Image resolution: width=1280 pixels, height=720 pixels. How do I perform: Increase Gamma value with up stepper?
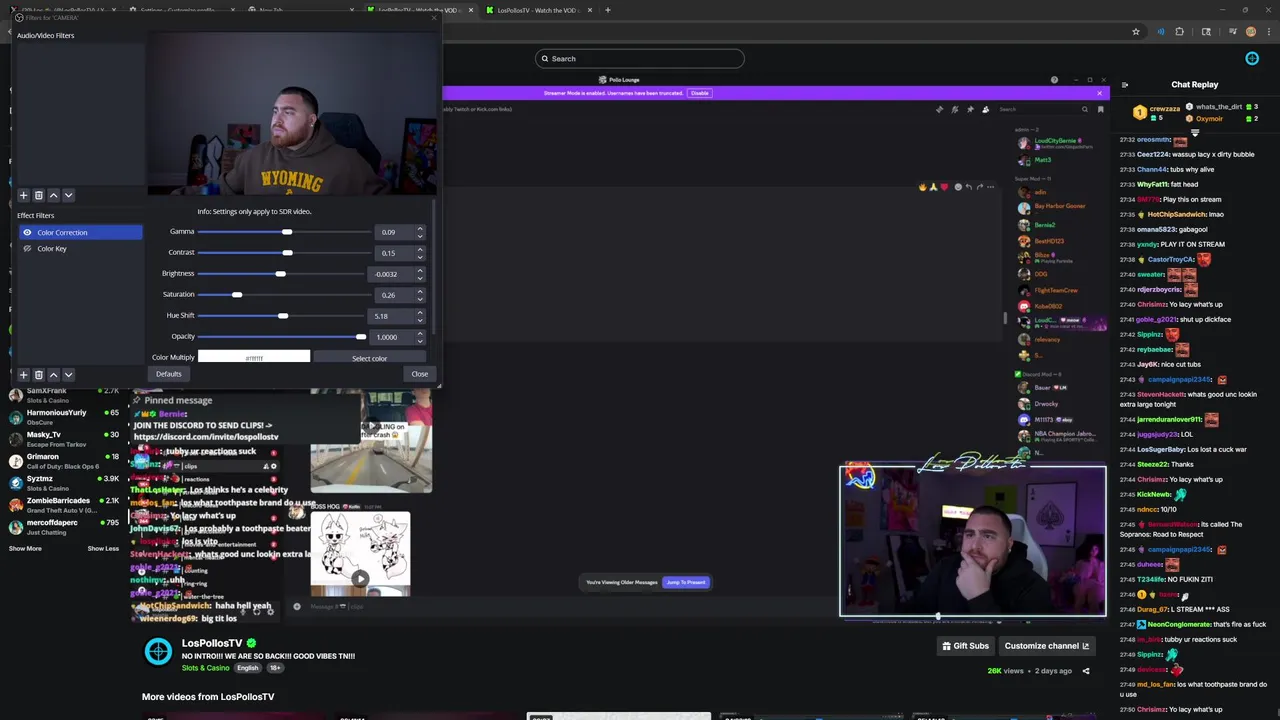420,229
